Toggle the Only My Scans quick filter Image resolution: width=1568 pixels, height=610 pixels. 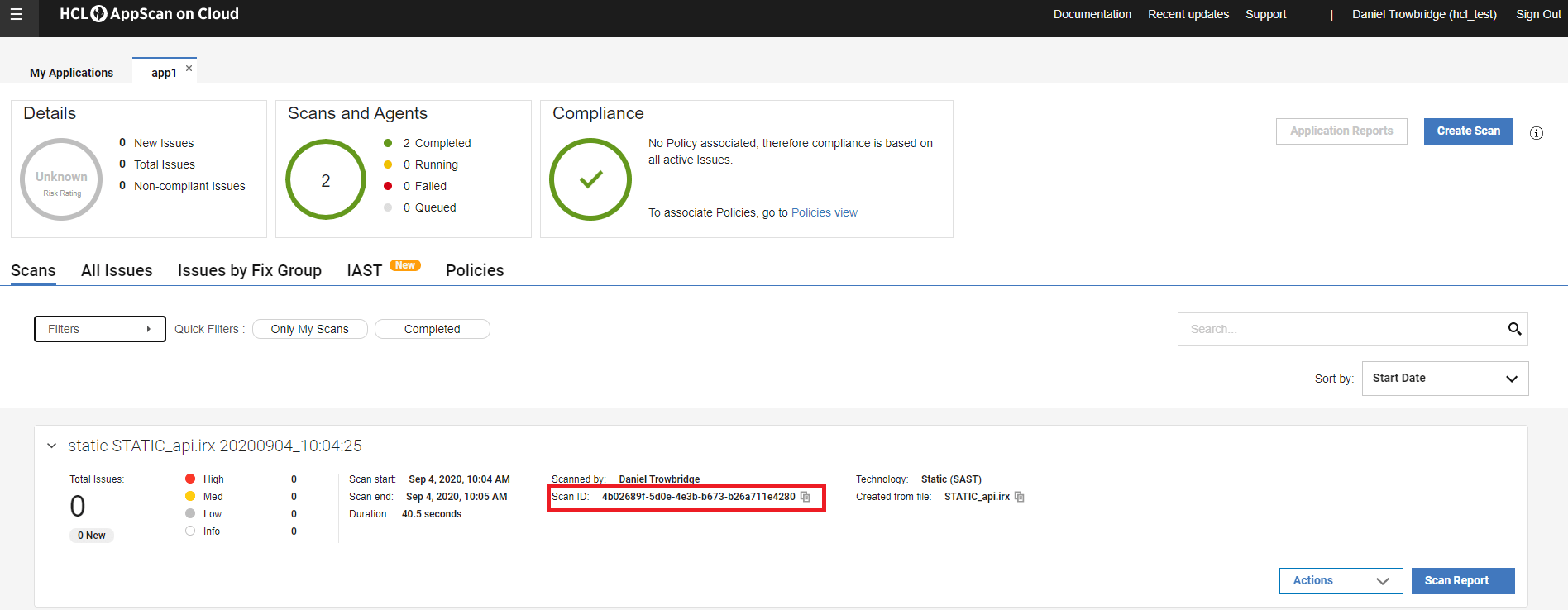coord(309,329)
